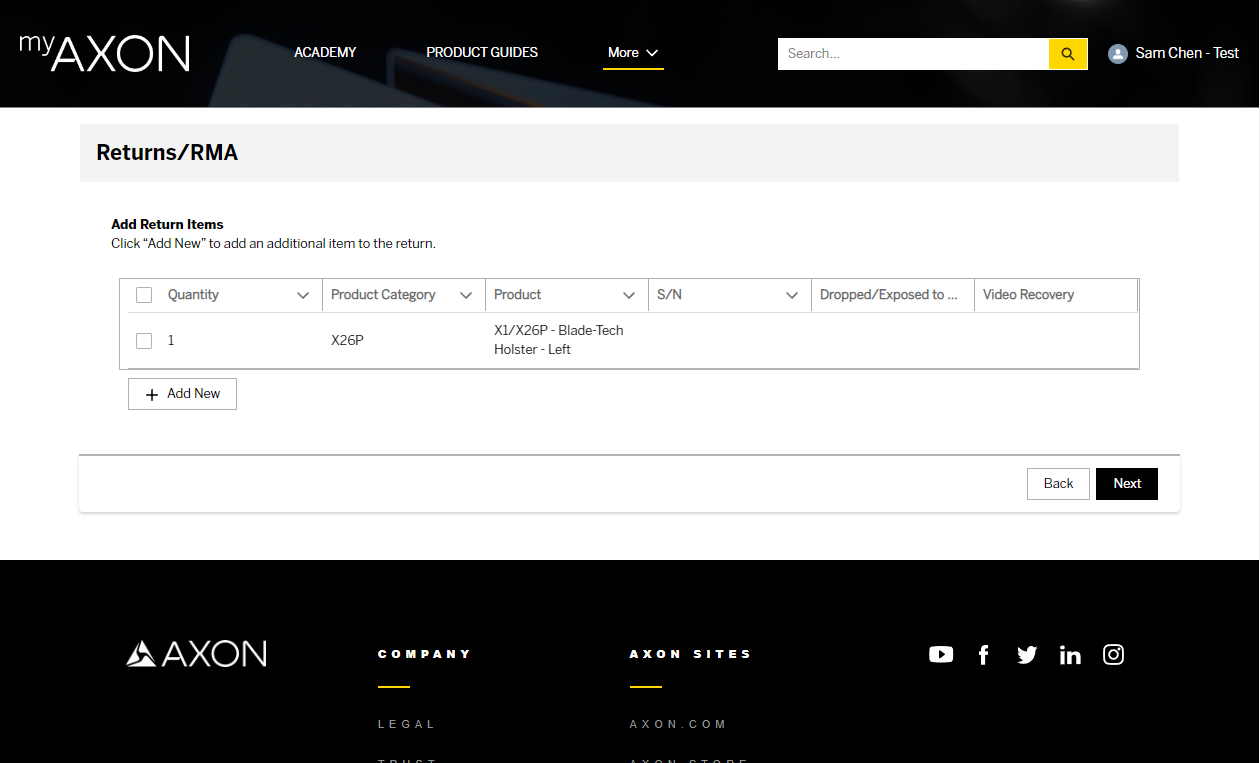Click the Instagram icon in the footer
Screen dimensions: 1260x763
[1113, 654]
